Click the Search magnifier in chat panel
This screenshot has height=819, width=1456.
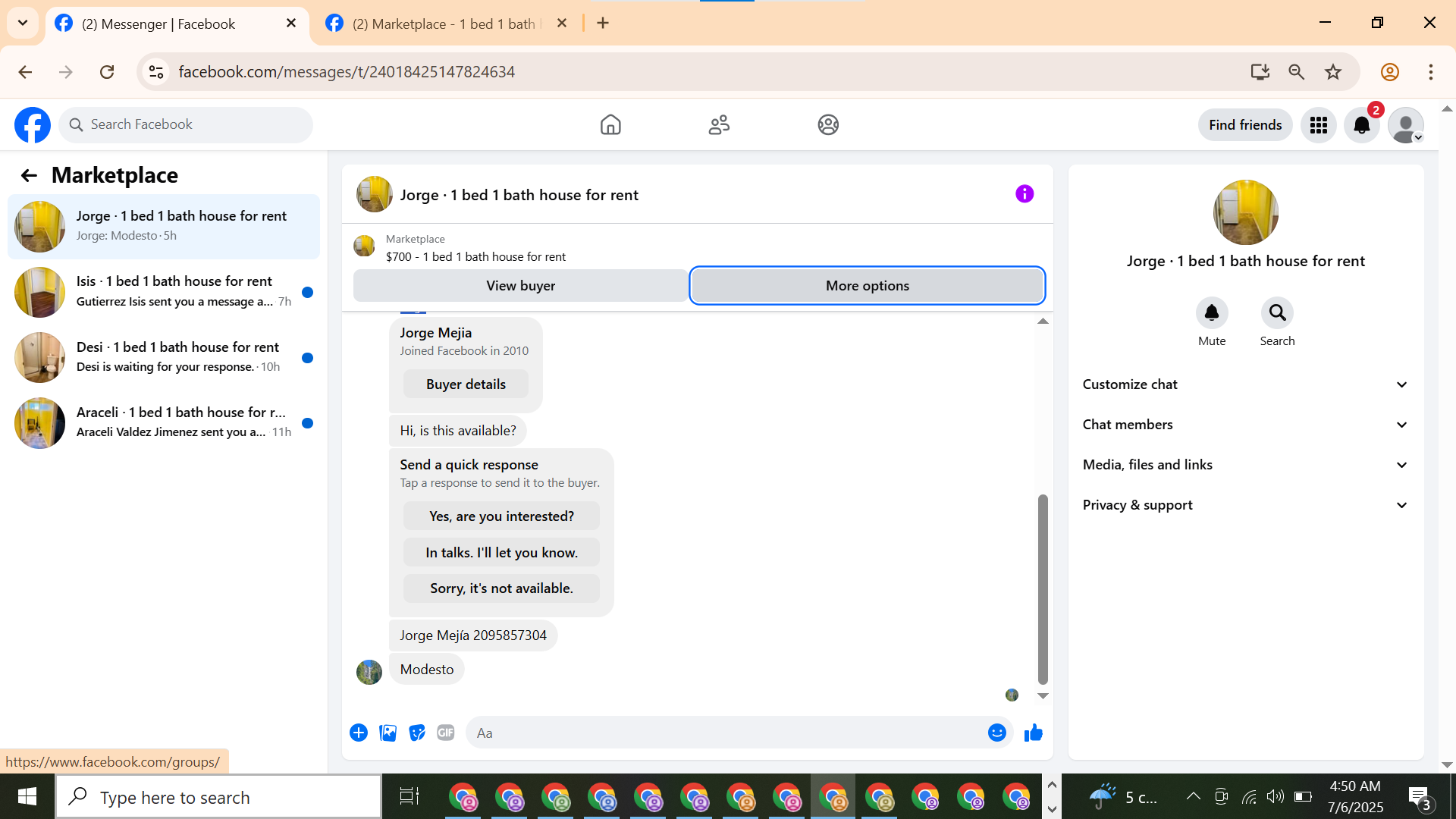click(1277, 312)
